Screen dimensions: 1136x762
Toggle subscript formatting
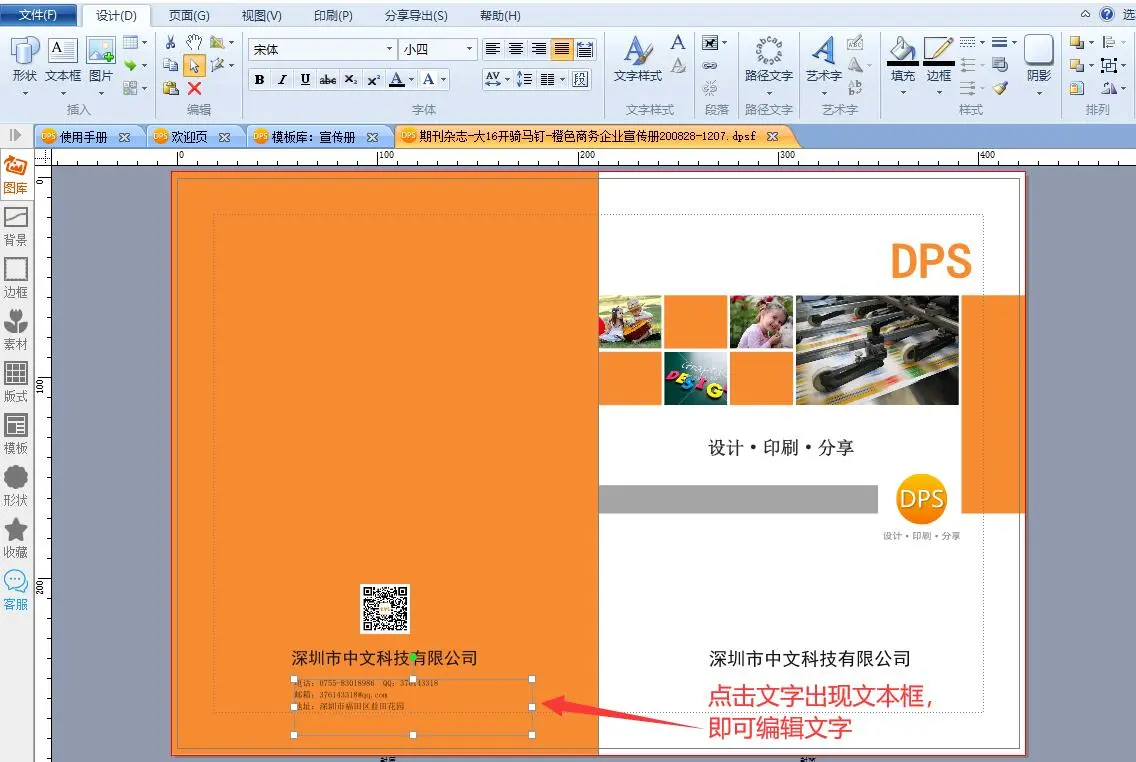[351, 80]
